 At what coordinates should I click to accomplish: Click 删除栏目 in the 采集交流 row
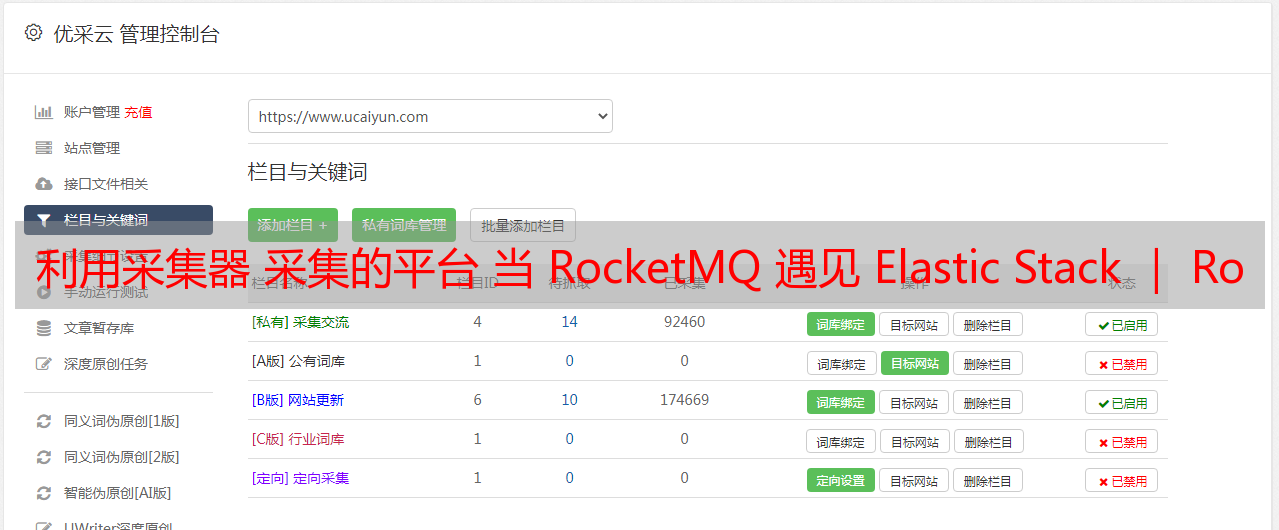(988, 324)
